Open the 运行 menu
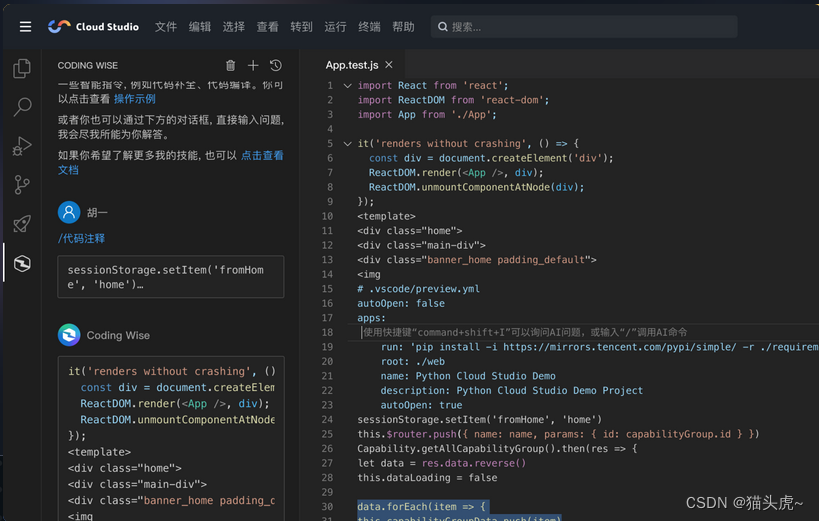Image resolution: width=819 pixels, height=521 pixels. 335,27
